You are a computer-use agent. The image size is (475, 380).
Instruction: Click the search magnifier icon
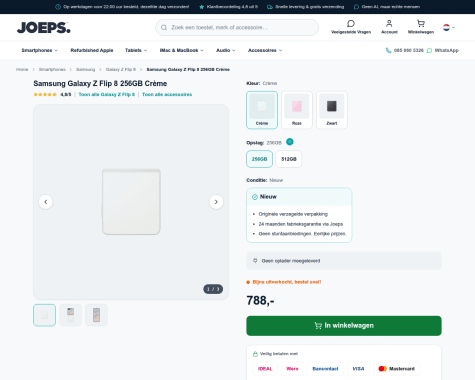pos(164,27)
